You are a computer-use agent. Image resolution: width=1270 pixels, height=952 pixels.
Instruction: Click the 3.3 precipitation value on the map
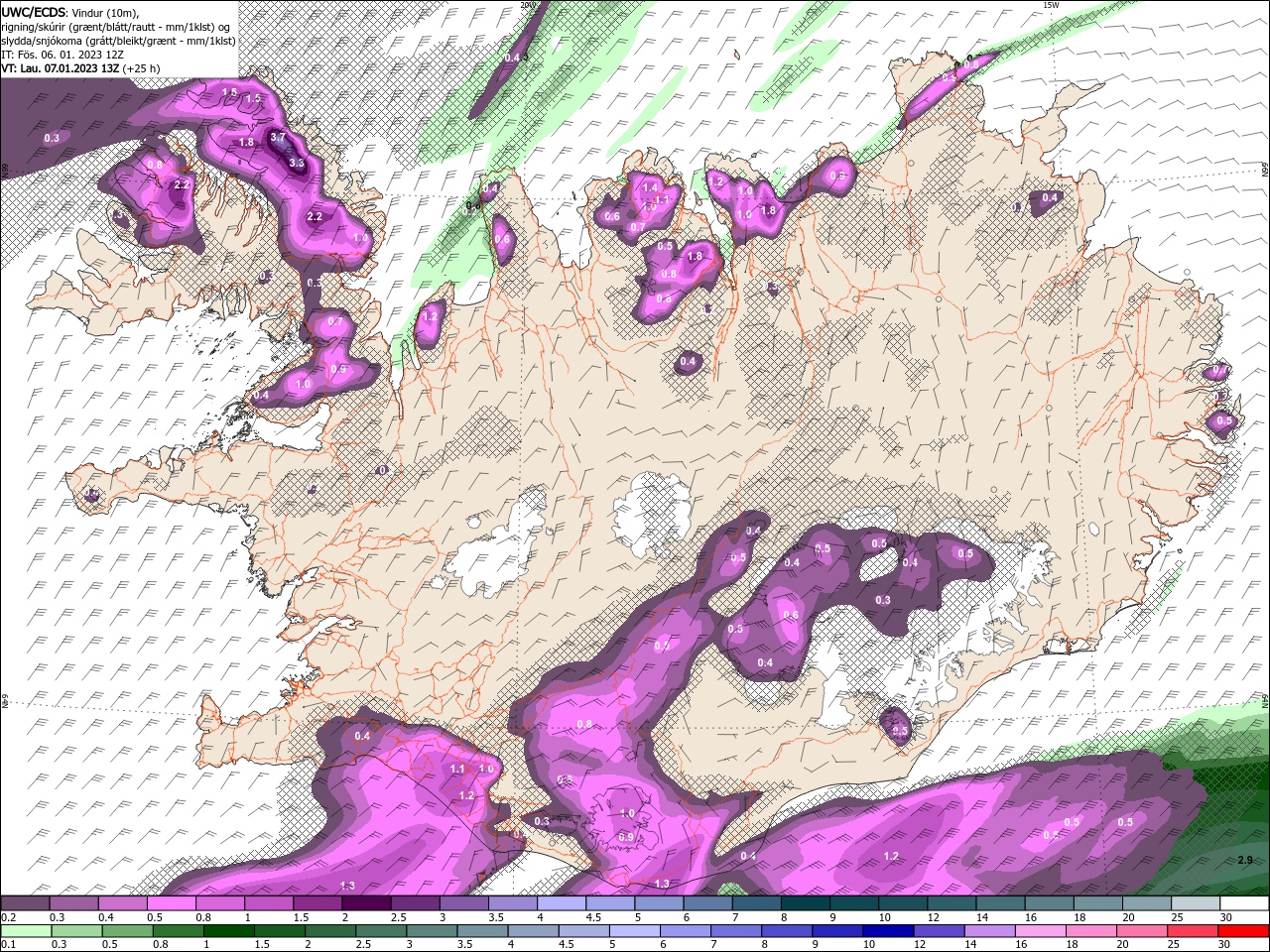click(296, 163)
